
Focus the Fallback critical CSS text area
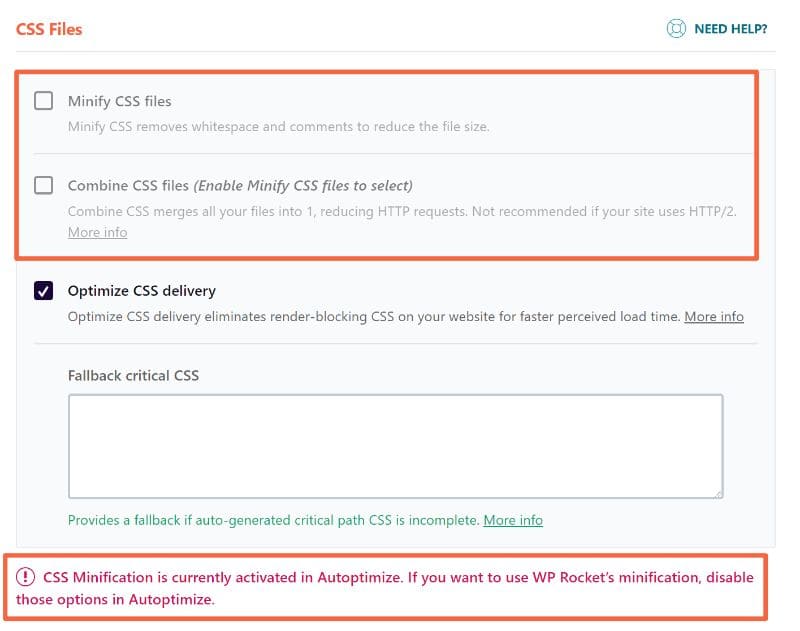(x=395, y=445)
